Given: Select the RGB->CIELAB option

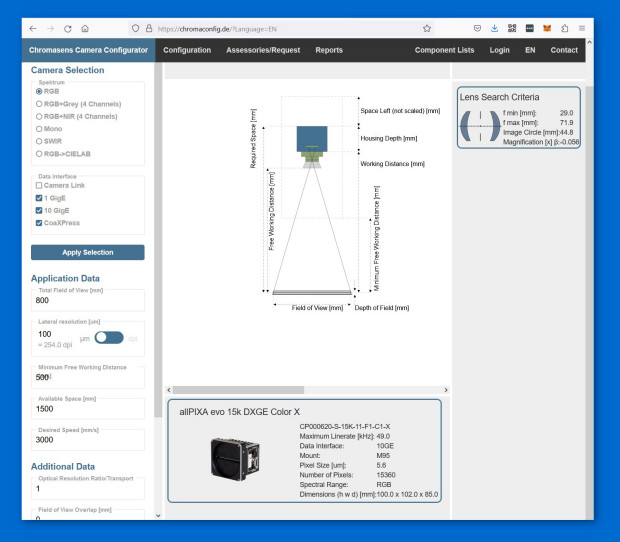Looking at the screenshot, I should click(x=39, y=154).
